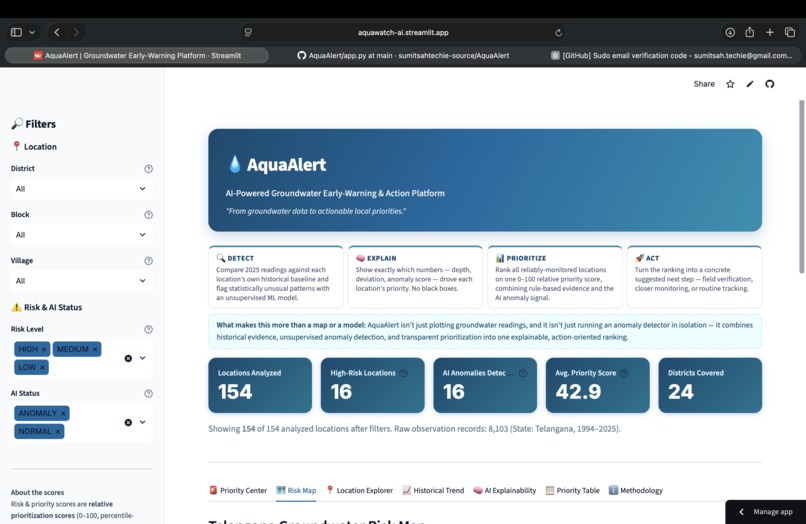
Task: Show help tooltip icon for AI Status
Action: tap(148, 393)
